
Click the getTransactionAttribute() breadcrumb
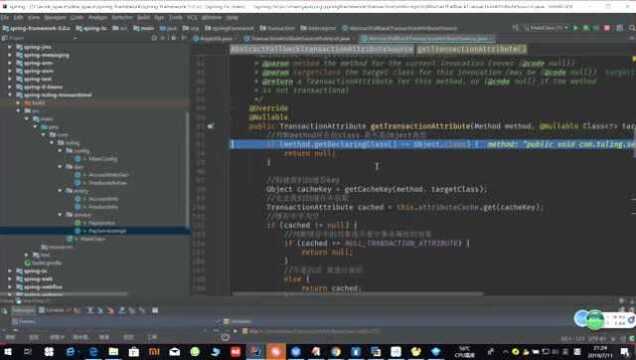471,49
